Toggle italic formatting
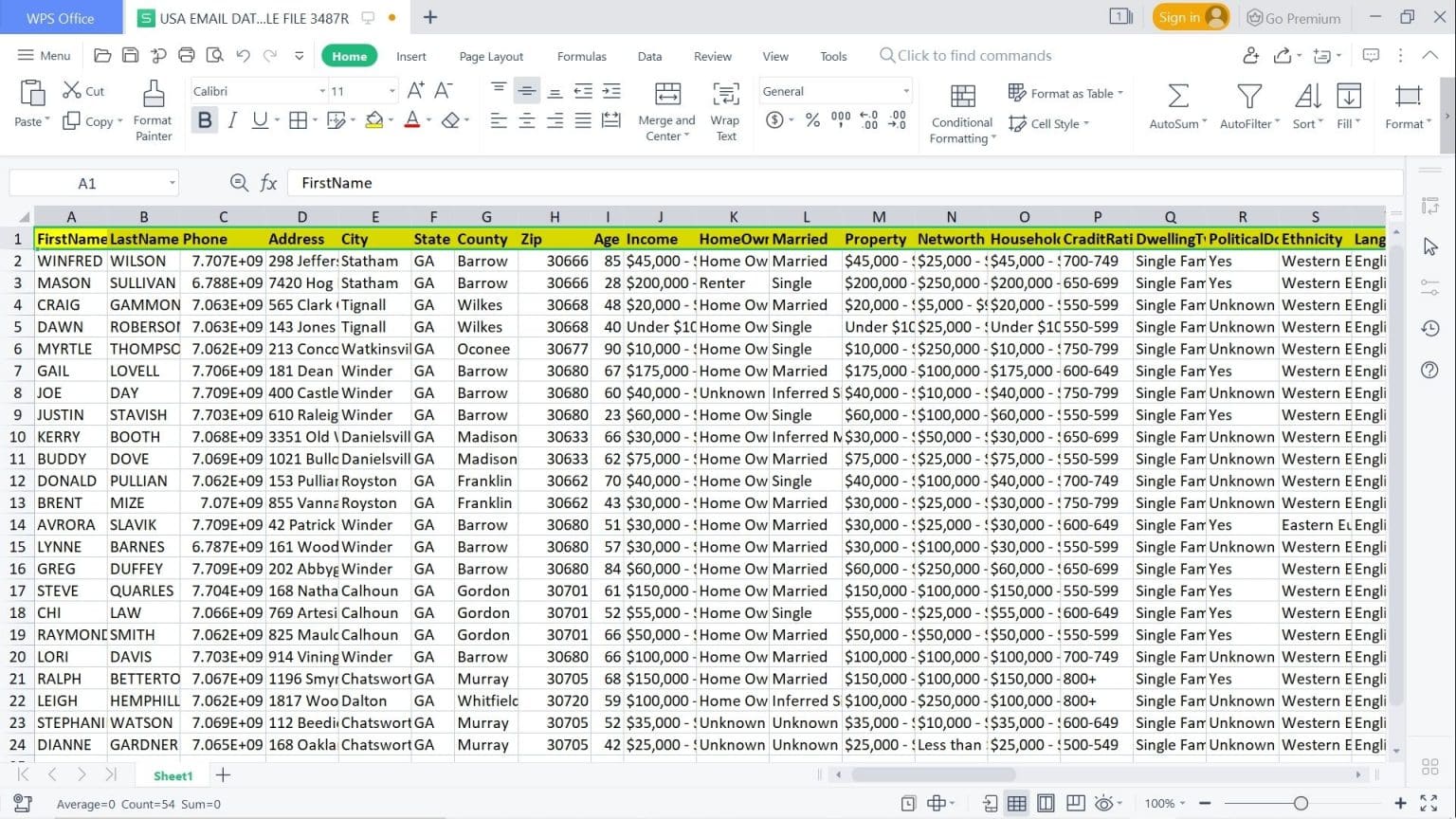 [232, 120]
